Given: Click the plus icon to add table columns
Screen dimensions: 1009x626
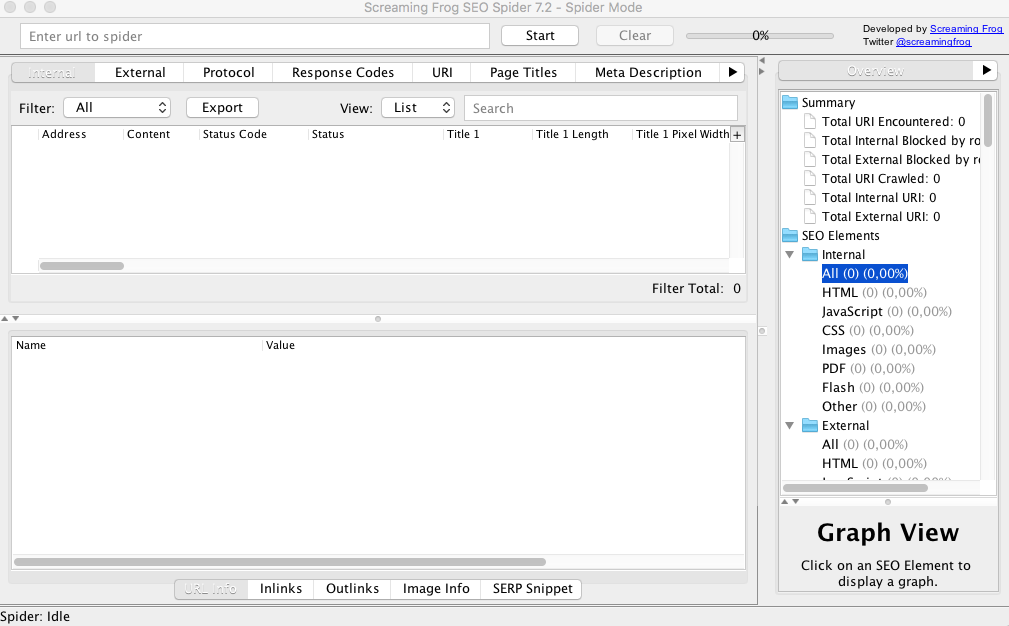Looking at the screenshot, I should coord(737,135).
